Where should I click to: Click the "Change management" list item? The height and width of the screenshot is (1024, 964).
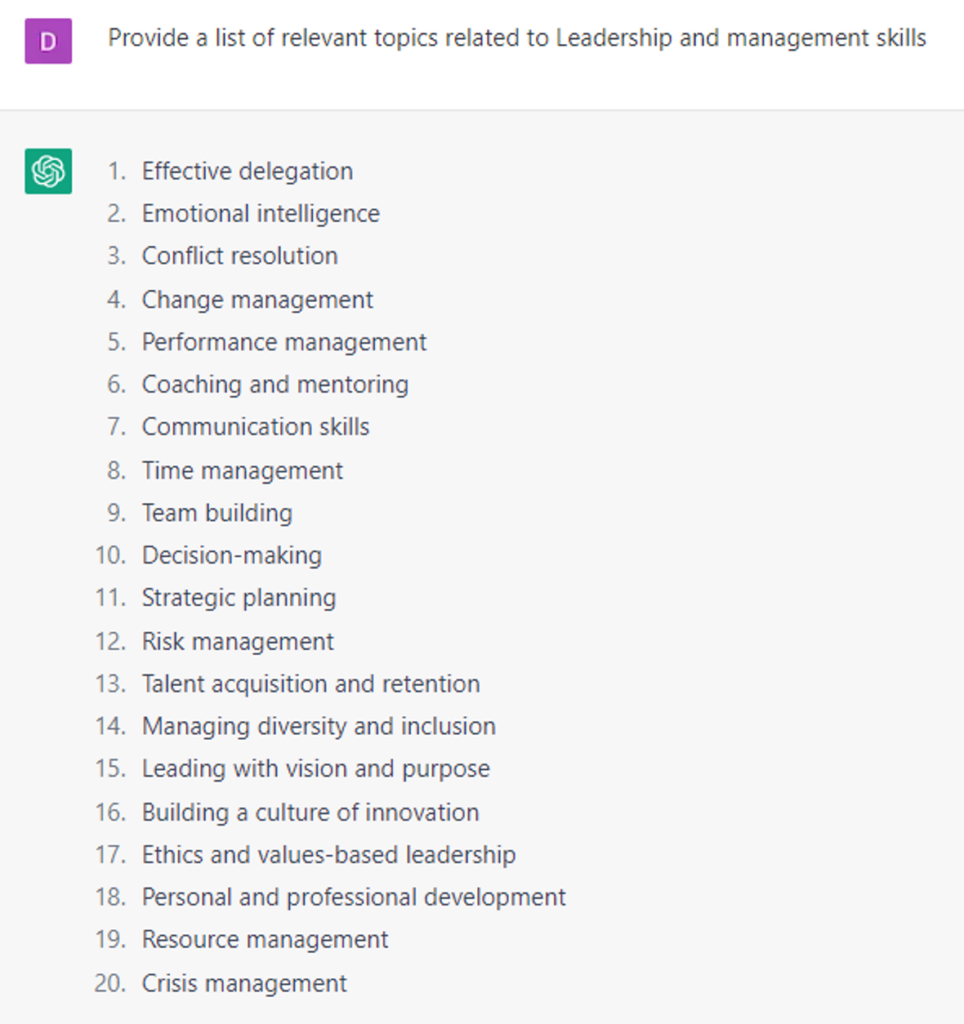257,299
